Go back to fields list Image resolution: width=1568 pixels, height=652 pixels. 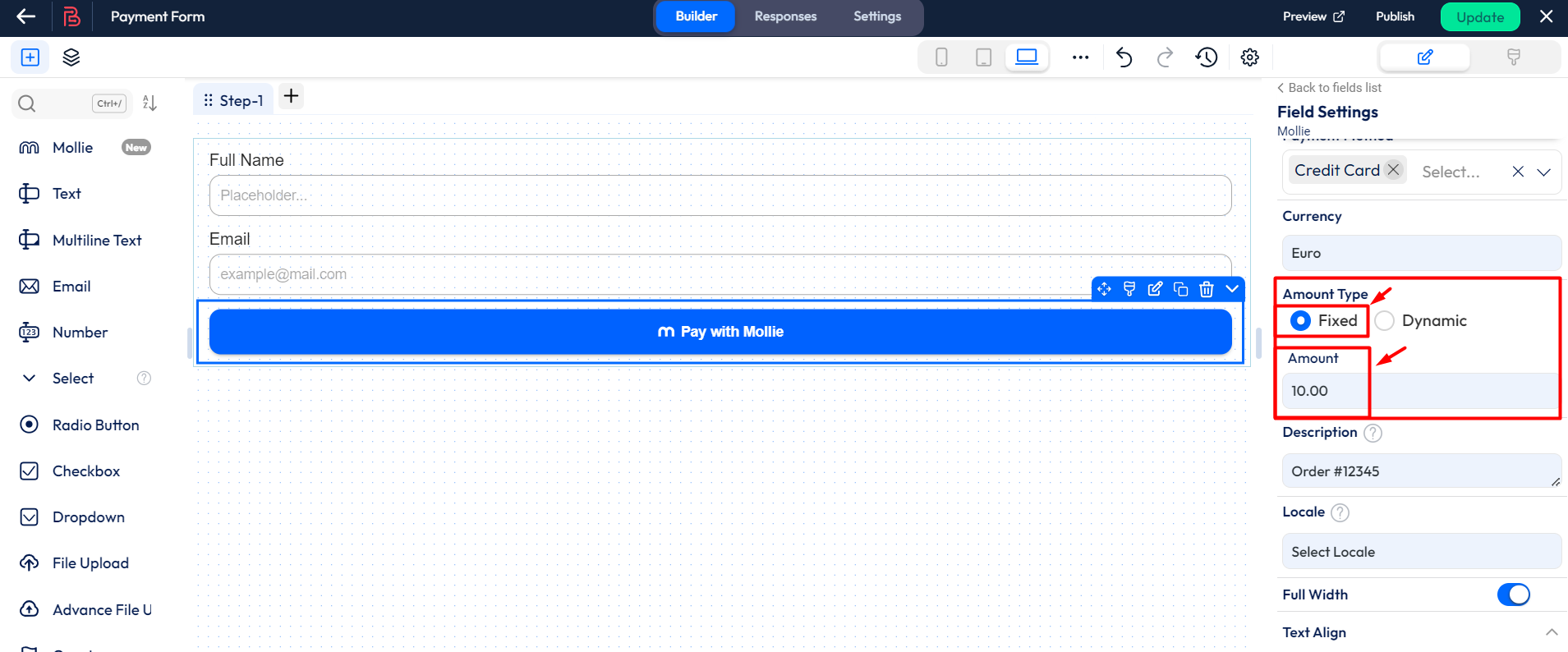(1329, 88)
